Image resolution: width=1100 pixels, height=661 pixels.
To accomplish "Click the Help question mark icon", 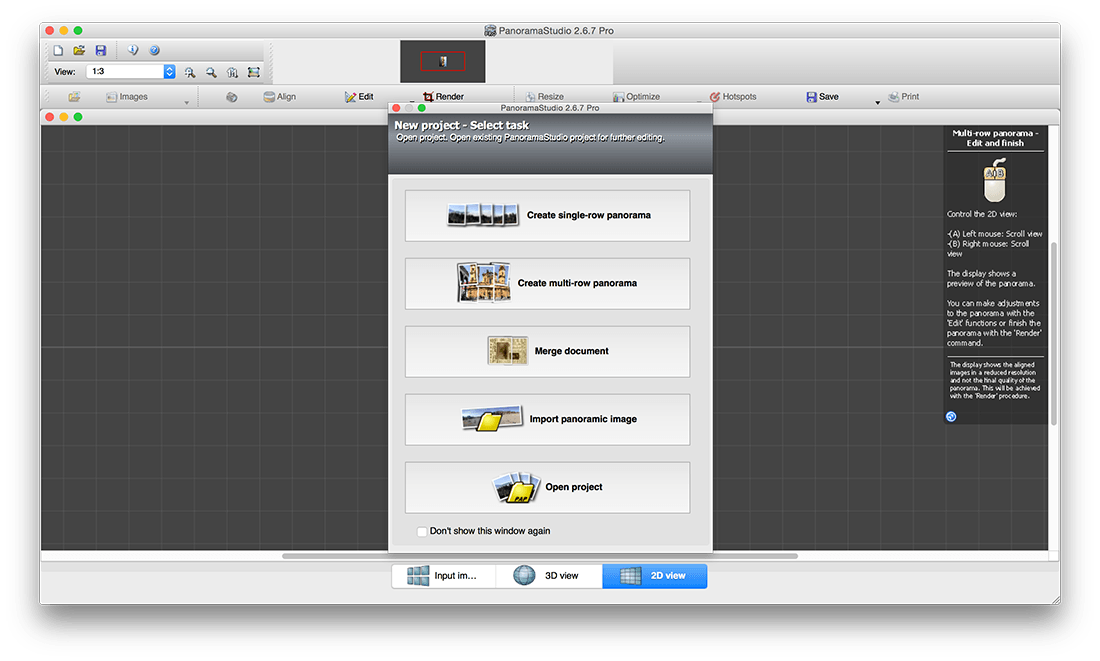I will (155, 51).
